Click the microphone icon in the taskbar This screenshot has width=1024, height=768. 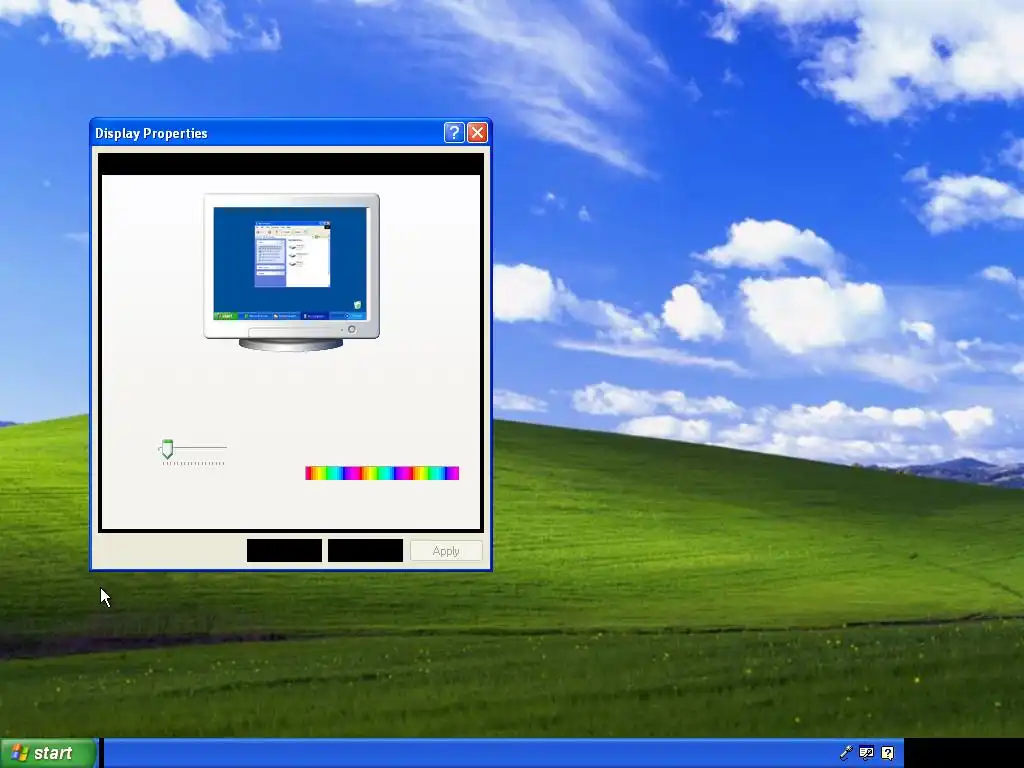tap(846, 753)
